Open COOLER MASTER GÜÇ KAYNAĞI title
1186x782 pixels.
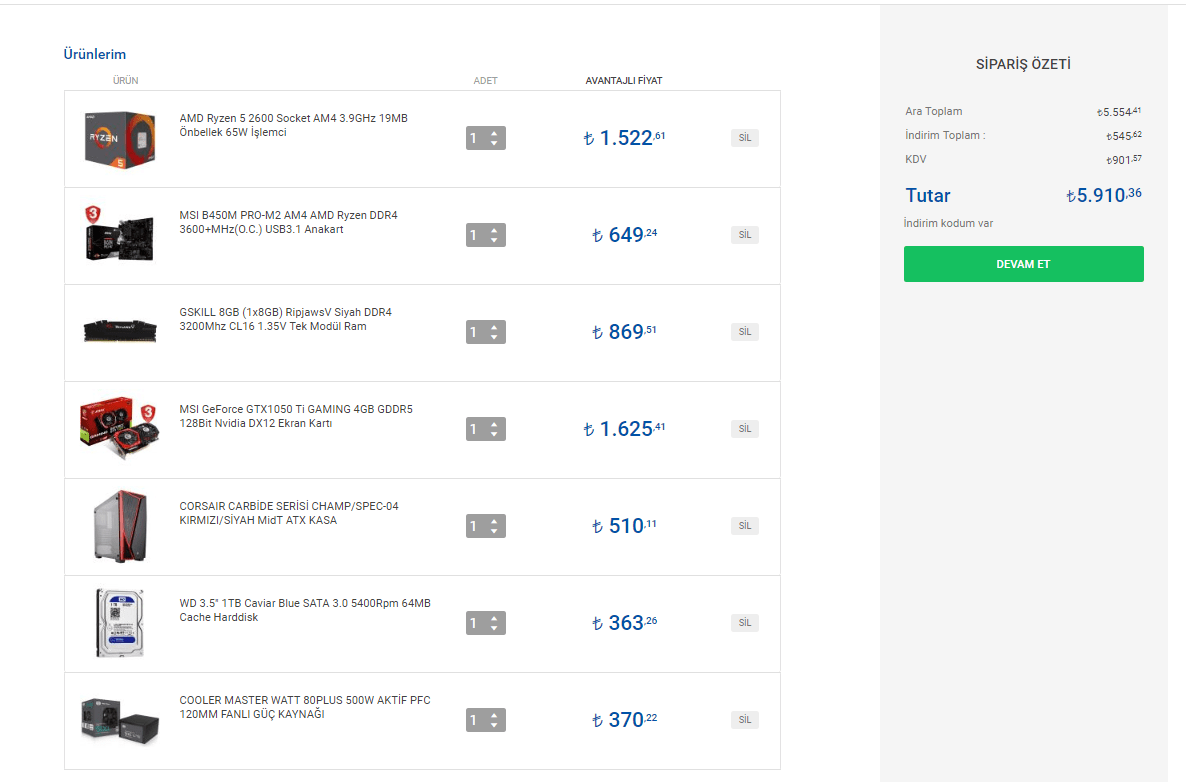305,707
